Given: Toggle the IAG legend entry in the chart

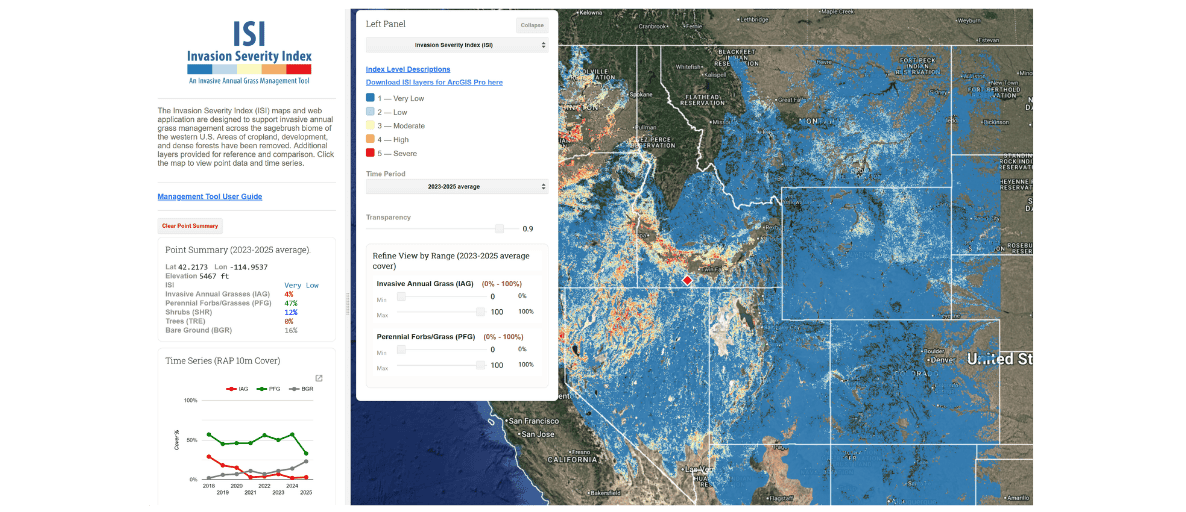Looking at the screenshot, I should coord(238,389).
